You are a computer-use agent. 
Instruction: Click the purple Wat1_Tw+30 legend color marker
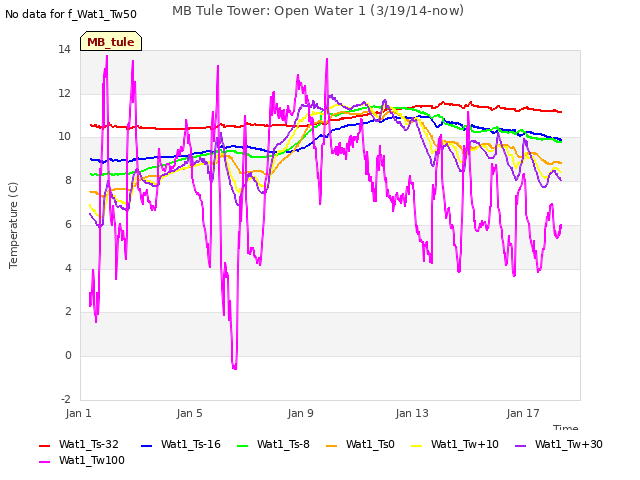click(x=520, y=446)
